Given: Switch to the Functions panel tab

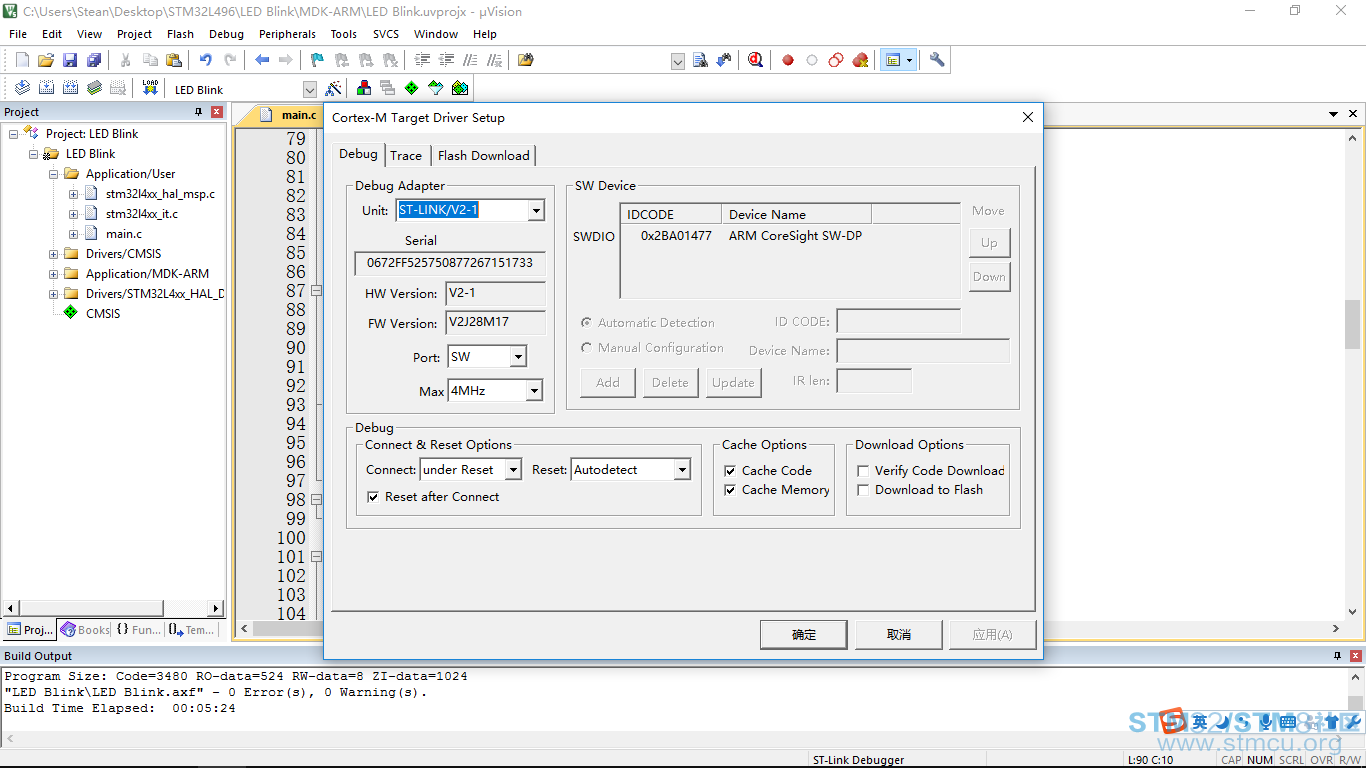Looking at the screenshot, I should click(138, 630).
